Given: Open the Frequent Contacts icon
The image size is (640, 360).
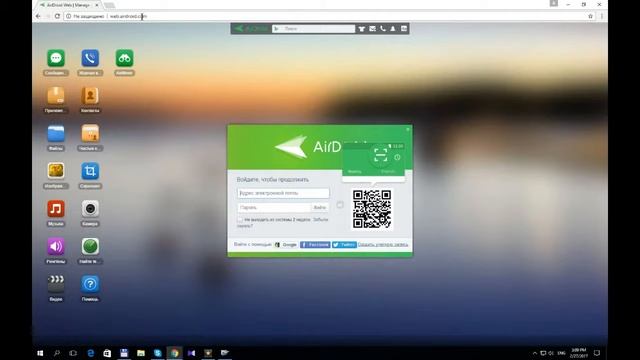Looking at the screenshot, I should click(x=90, y=133).
